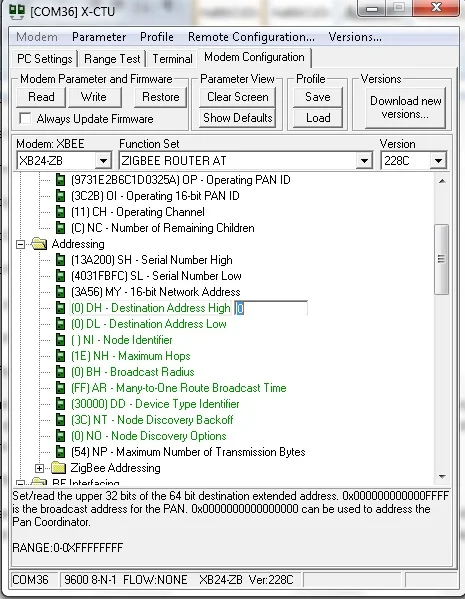Click the parameter icon beside OP Operating PAN ID
This screenshot has width=465, height=599.
coord(60,180)
